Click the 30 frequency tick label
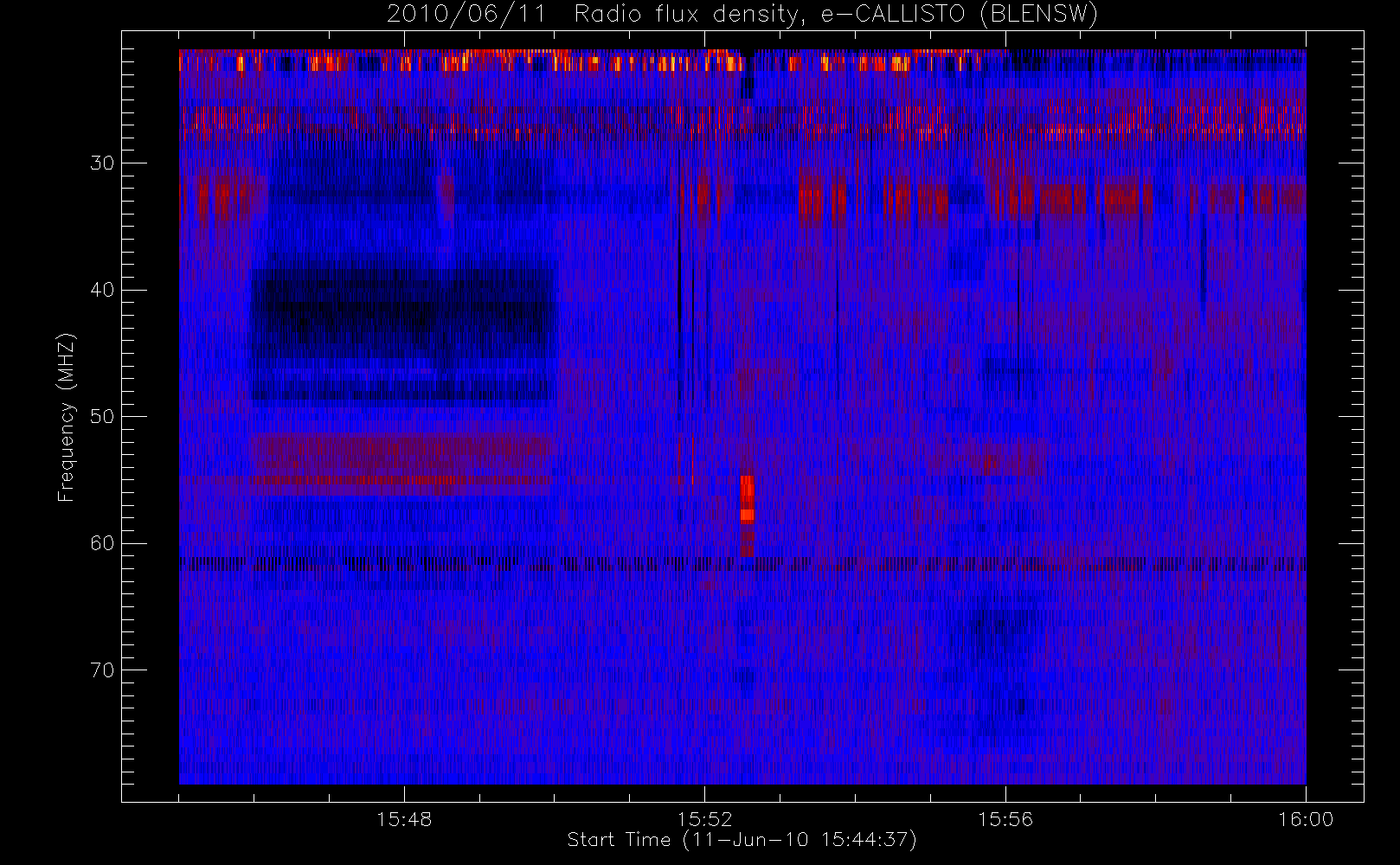 [x=102, y=163]
